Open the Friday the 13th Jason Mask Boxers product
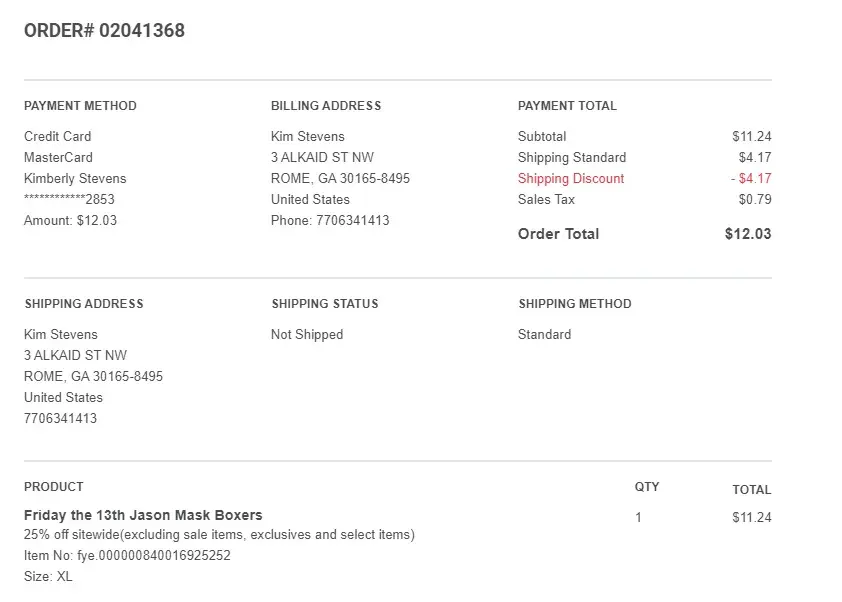This screenshot has width=842, height=602. pyautogui.click(x=143, y=515)
